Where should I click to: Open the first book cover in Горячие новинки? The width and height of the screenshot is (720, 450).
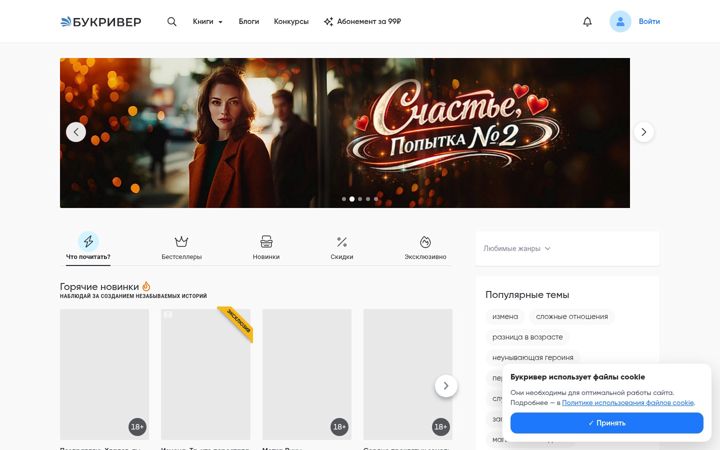(104, 374)
